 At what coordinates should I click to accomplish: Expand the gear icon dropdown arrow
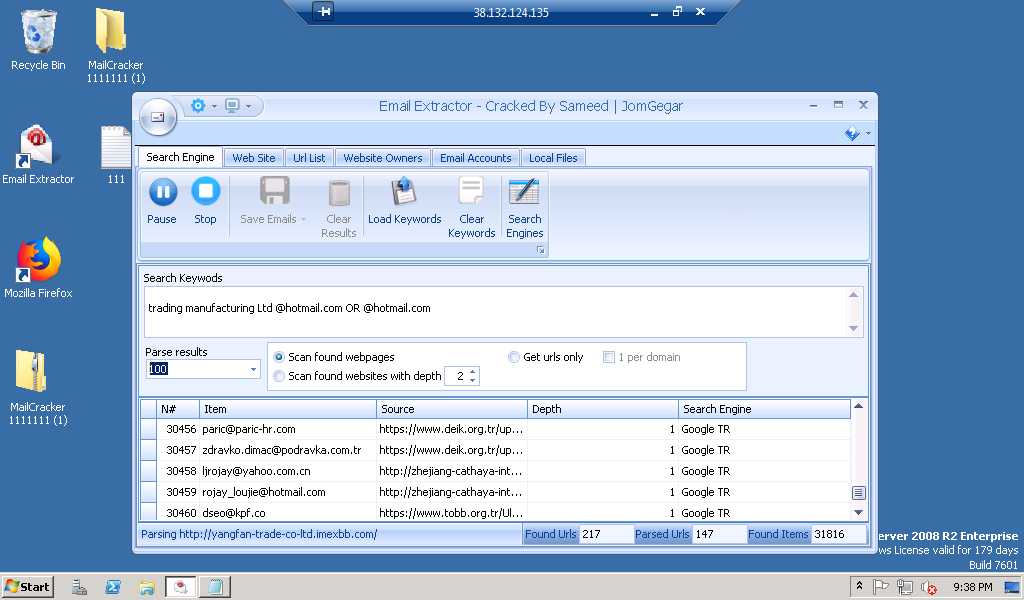[x=214, y=106]
